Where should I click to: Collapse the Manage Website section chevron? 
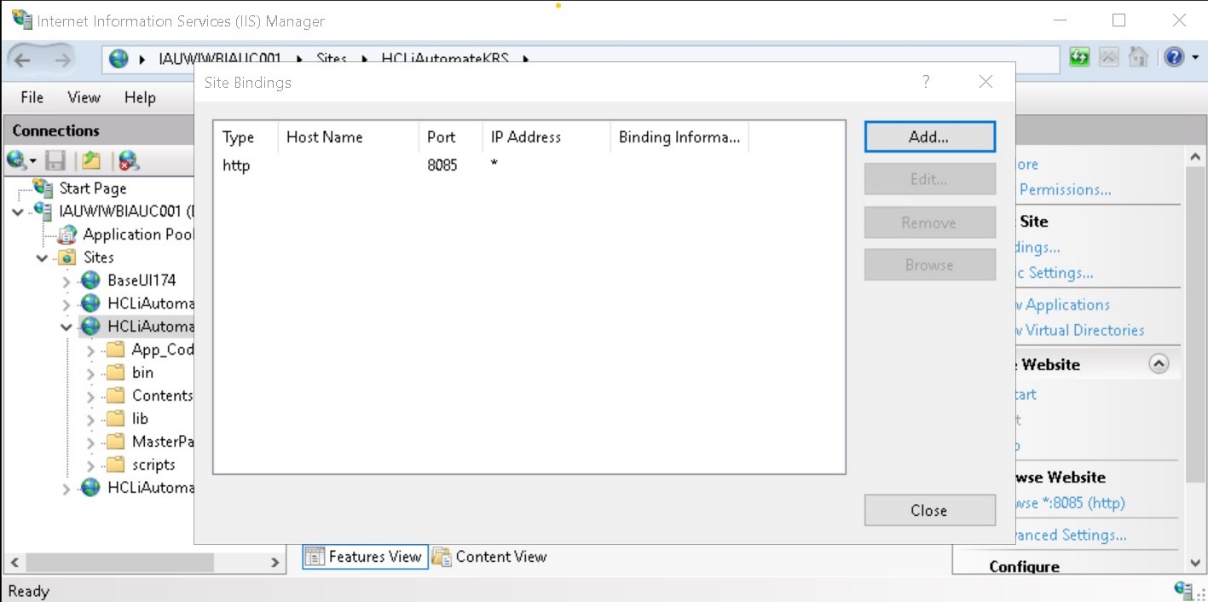1159,364
